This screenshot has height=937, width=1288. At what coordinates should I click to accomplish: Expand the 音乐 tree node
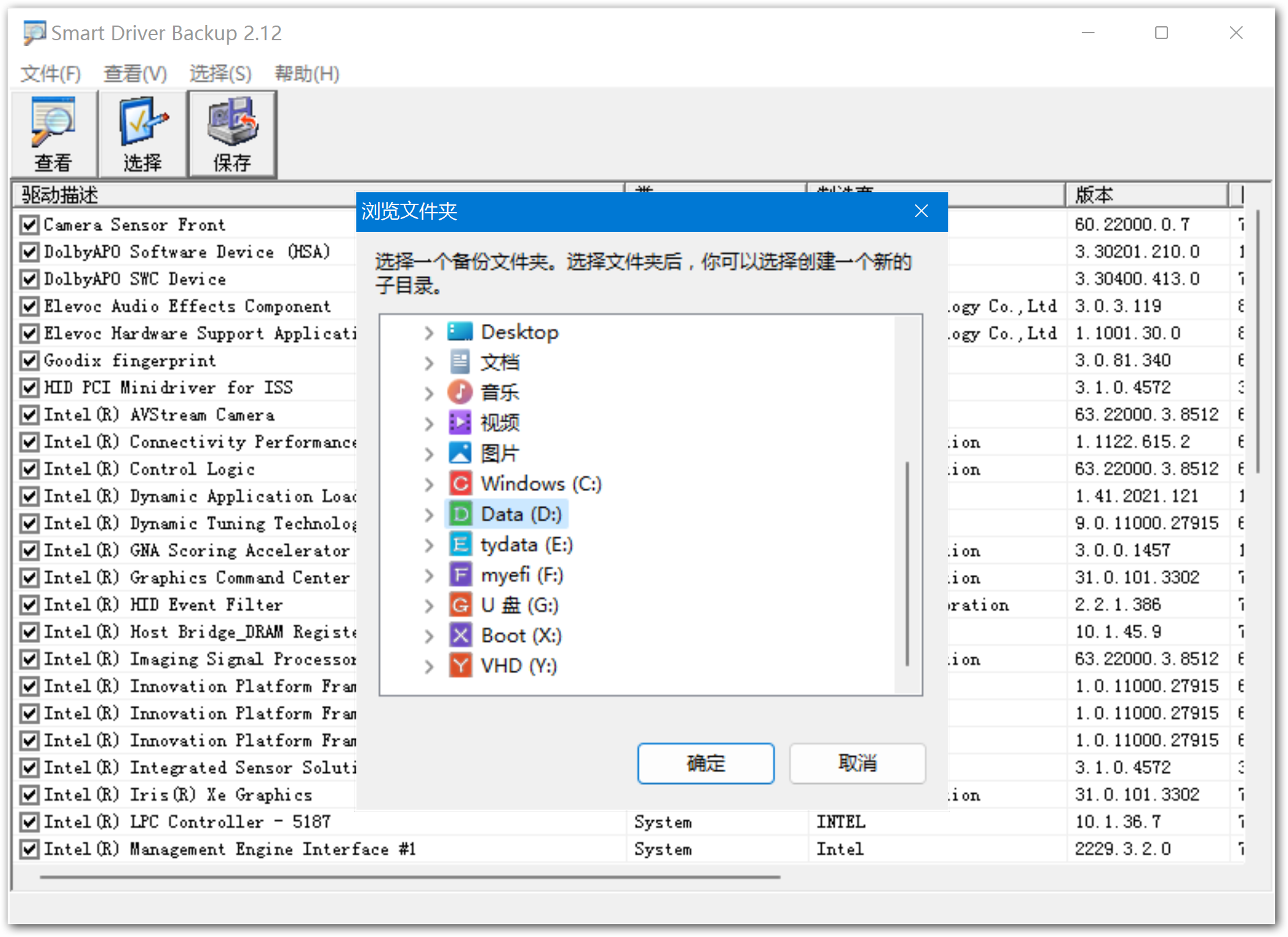pyautogui.click(x=429, y=393)
